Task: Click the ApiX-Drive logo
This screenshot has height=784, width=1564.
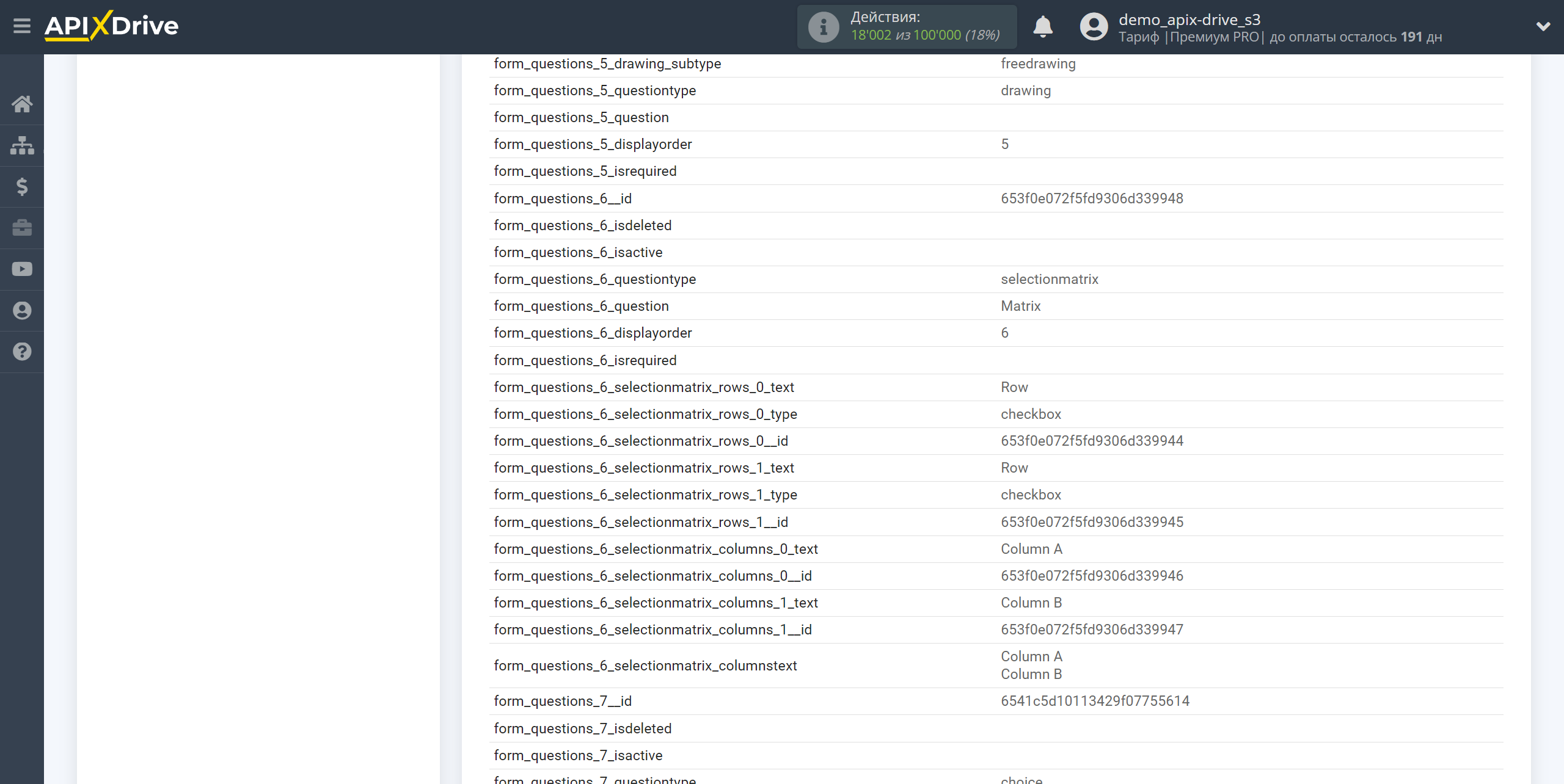Action: coord(112,26)
